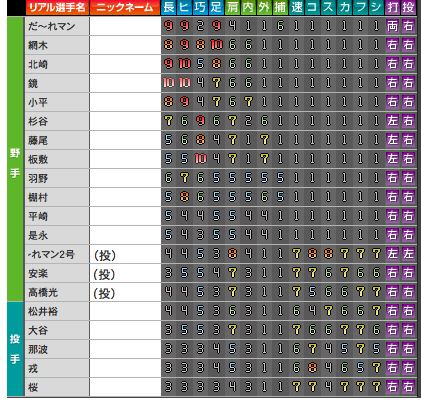
Task: Select the 捕 stat column header
Action: tap(280, 7)
